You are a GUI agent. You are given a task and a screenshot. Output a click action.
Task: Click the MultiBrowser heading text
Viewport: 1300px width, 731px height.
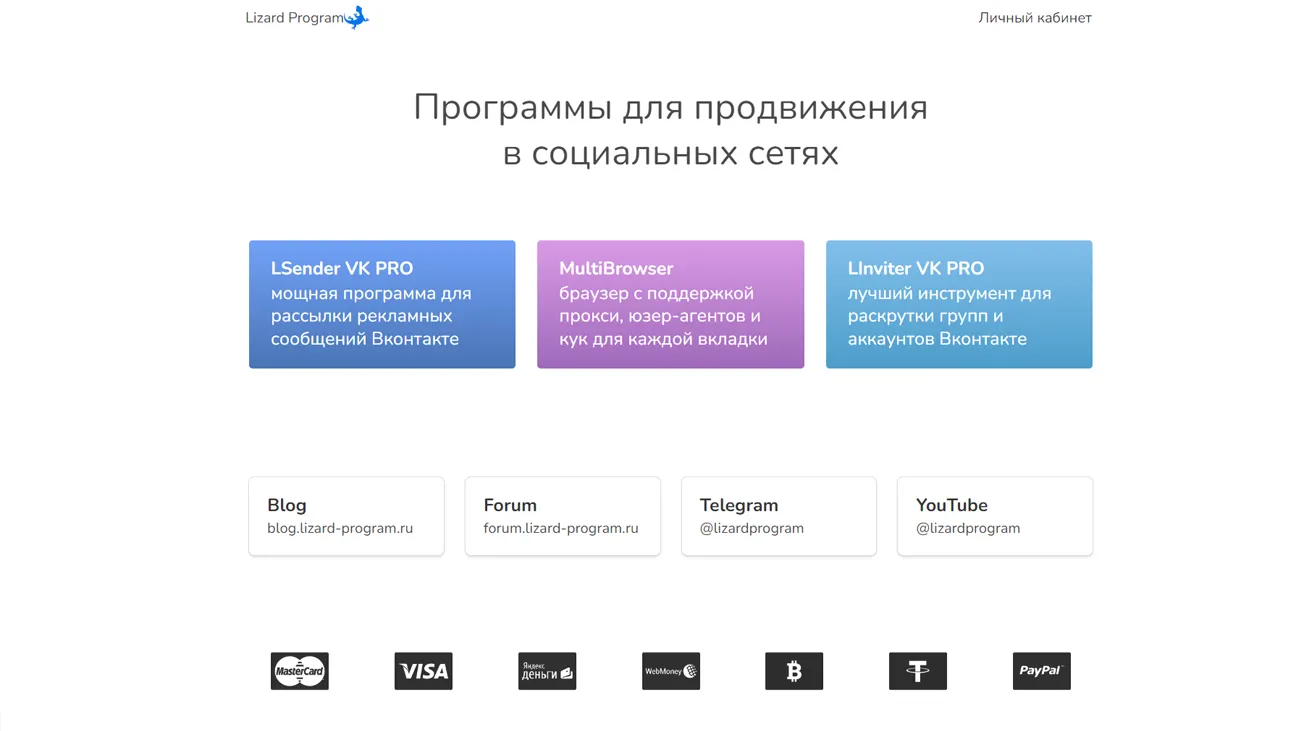616,268
